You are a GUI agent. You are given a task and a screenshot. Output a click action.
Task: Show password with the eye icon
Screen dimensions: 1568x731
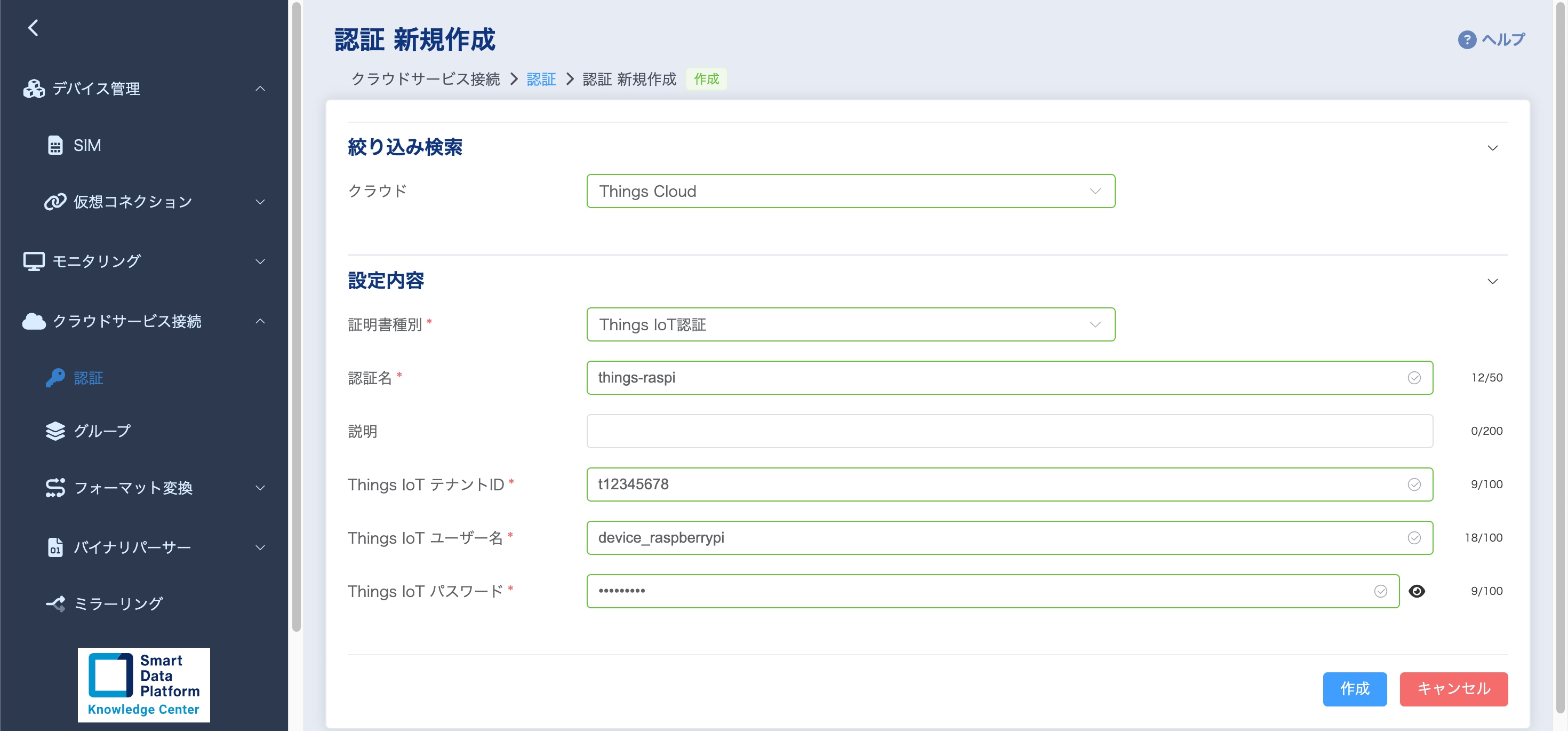[x=1417, y=591]
